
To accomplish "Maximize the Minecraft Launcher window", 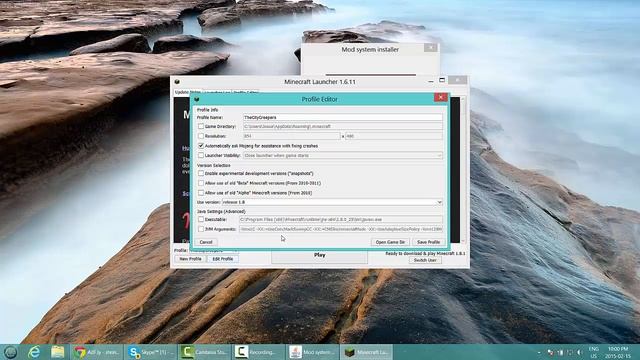I will 442,80.
